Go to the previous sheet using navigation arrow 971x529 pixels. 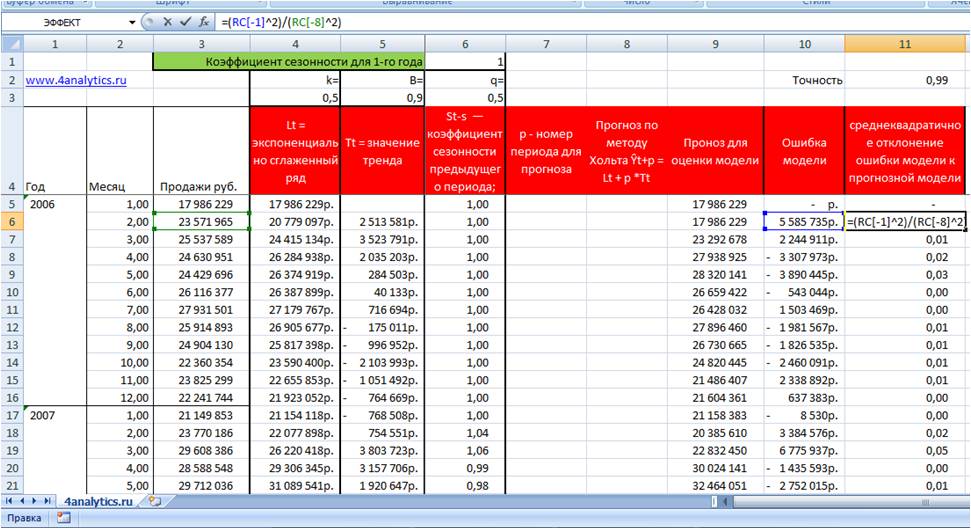(x=22, y=501)
